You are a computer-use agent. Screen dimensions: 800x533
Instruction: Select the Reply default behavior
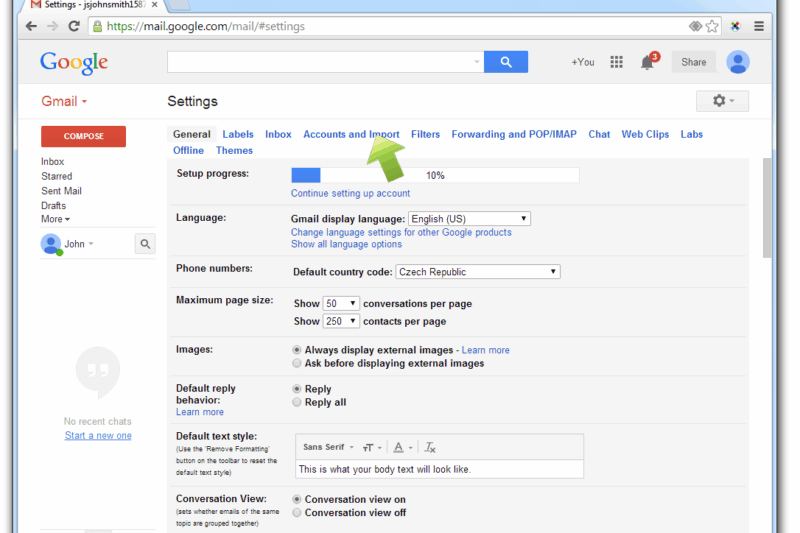tap(296, 389)
